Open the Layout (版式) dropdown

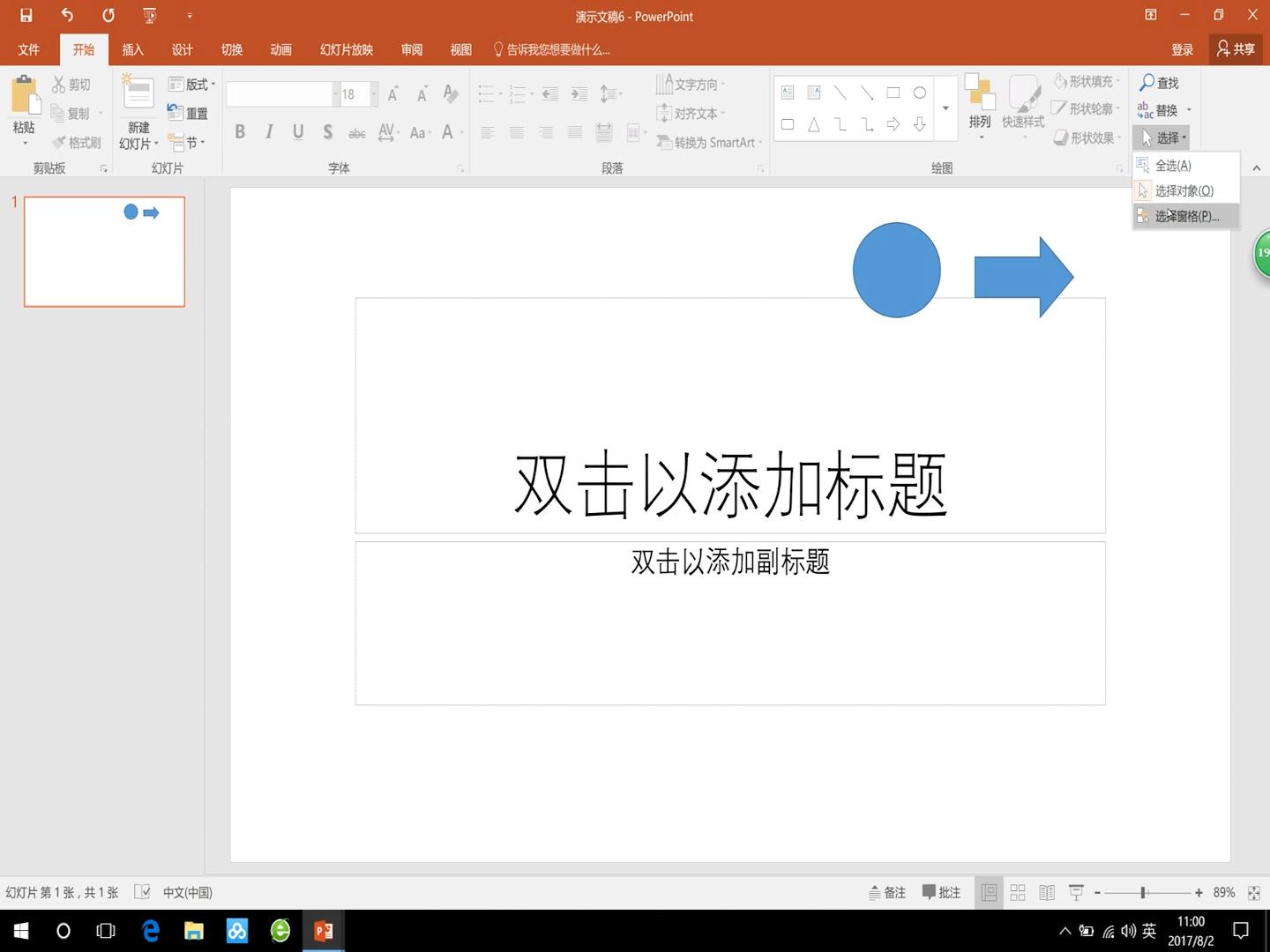pyautogui.click(x=192, y=84)
